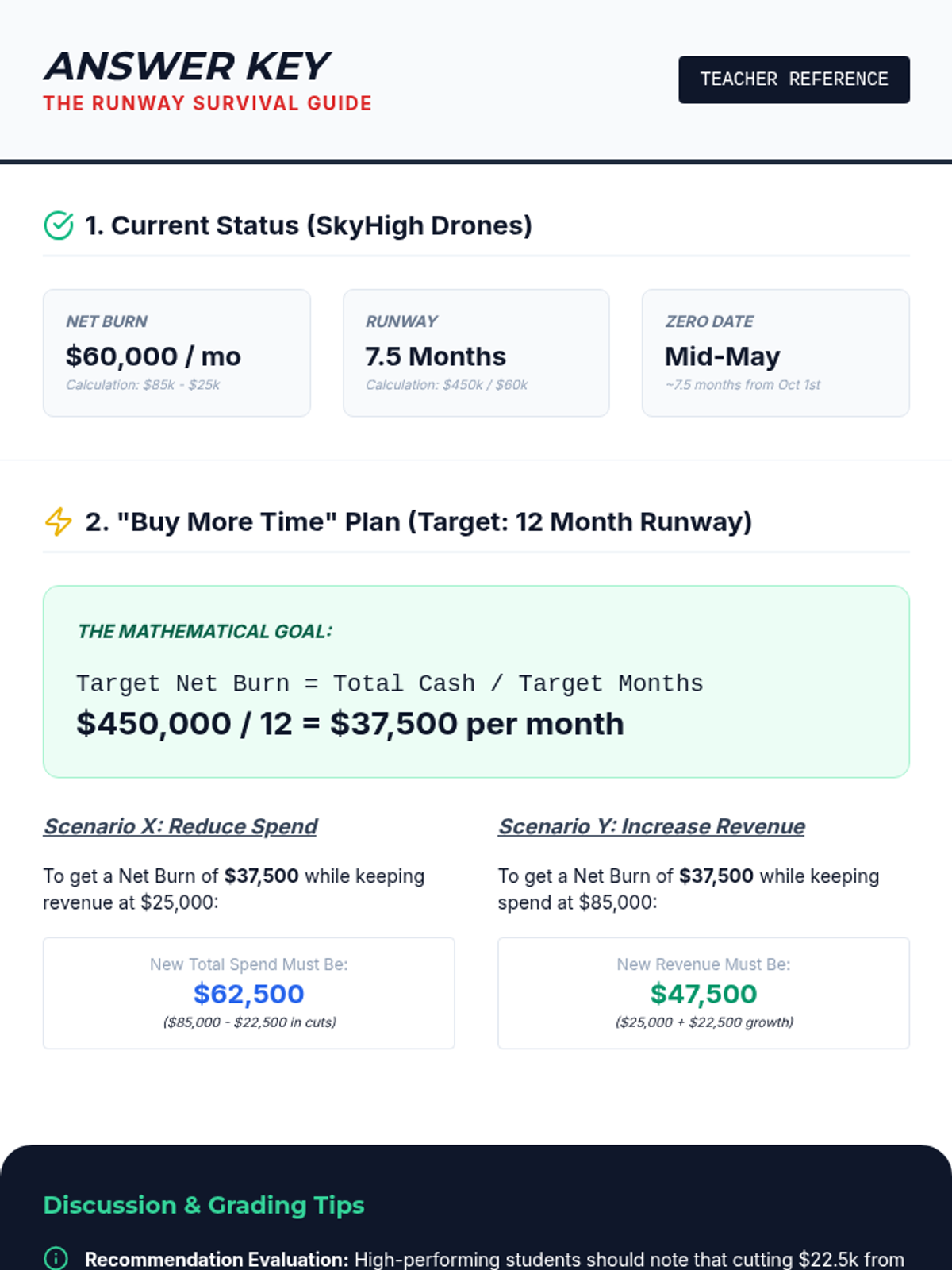
Task: Click the $62,500 new total spend value
Action: [248, 994]
